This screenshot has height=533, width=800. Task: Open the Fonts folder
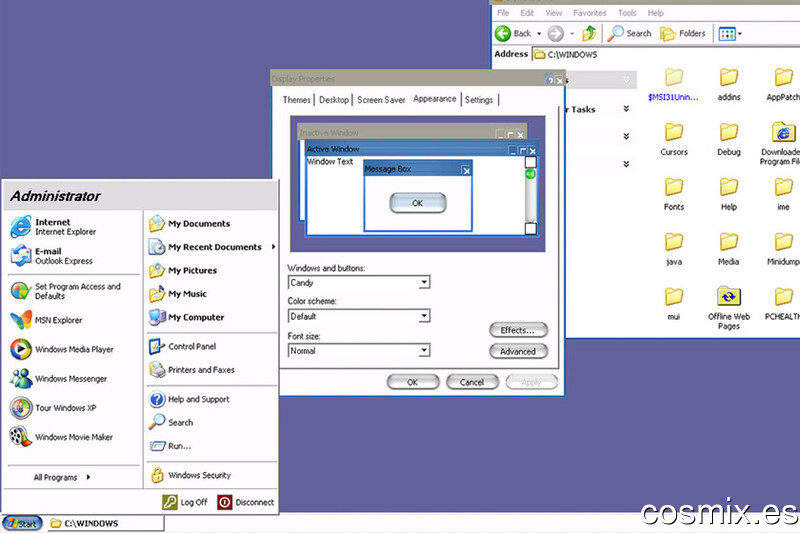(674, 194)
